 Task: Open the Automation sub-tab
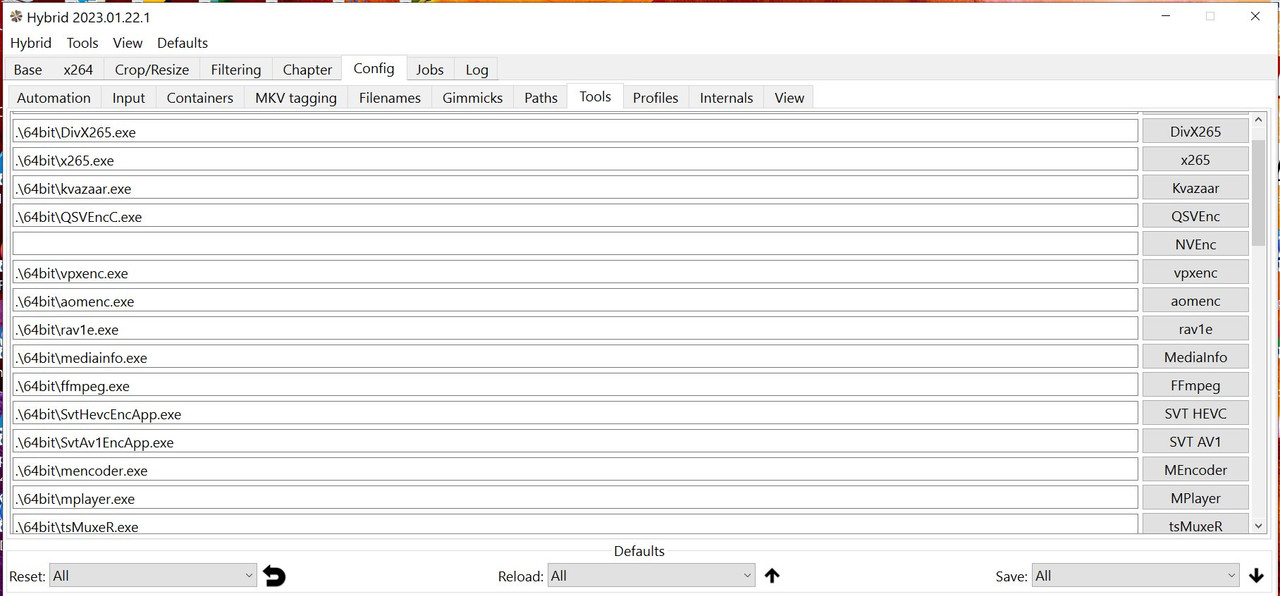click(54, 97)
